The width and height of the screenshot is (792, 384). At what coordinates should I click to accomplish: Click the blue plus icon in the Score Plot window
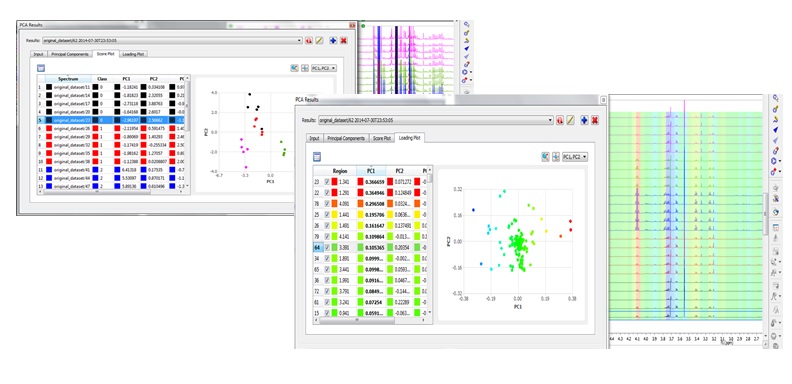pyautogui.click(x=333, y=40)
